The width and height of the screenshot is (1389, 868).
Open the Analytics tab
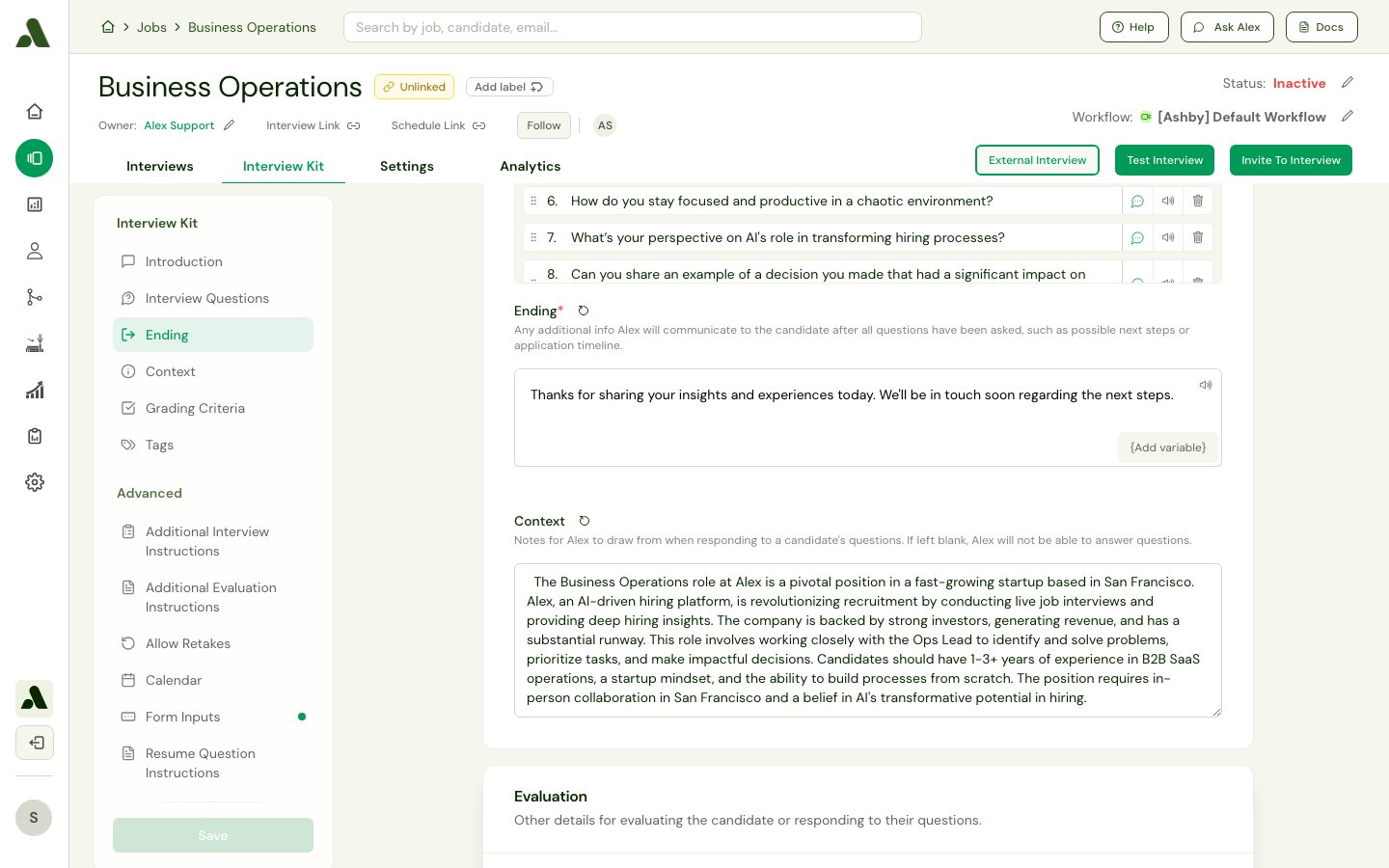tap(531, 166)
